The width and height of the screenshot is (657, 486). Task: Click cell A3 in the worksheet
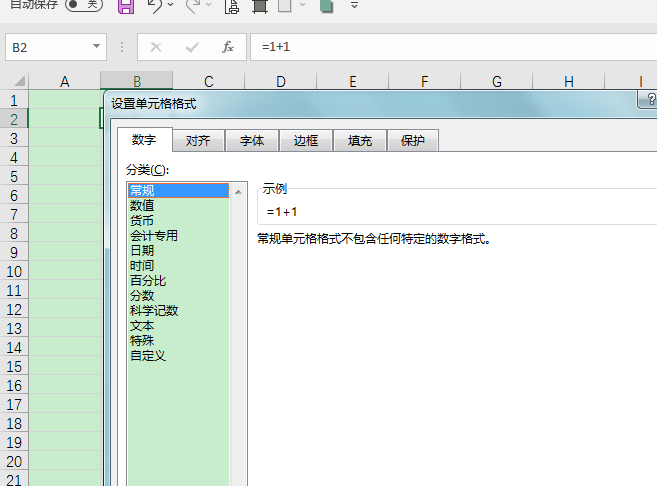[65, 138]
